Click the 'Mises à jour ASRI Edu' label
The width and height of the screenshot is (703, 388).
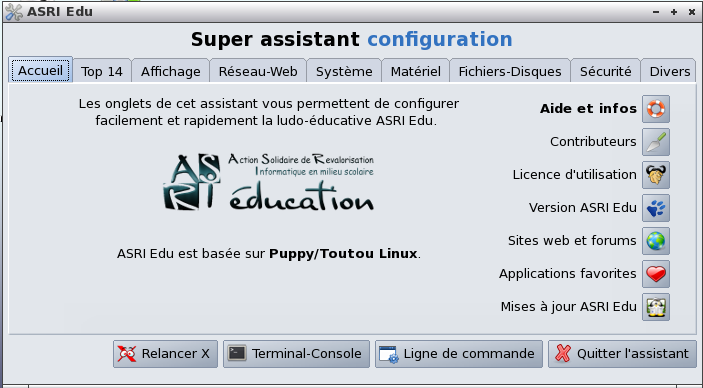point(568,307)
